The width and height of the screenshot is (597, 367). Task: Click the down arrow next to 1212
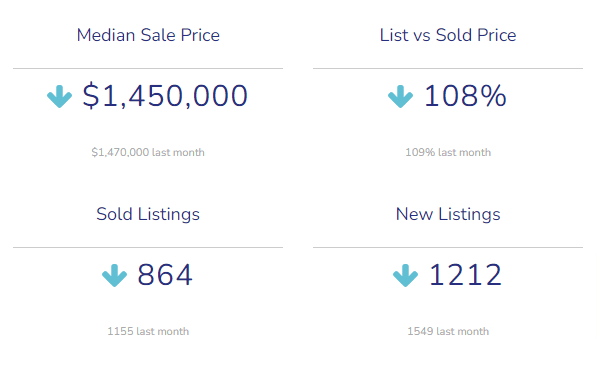405,275
